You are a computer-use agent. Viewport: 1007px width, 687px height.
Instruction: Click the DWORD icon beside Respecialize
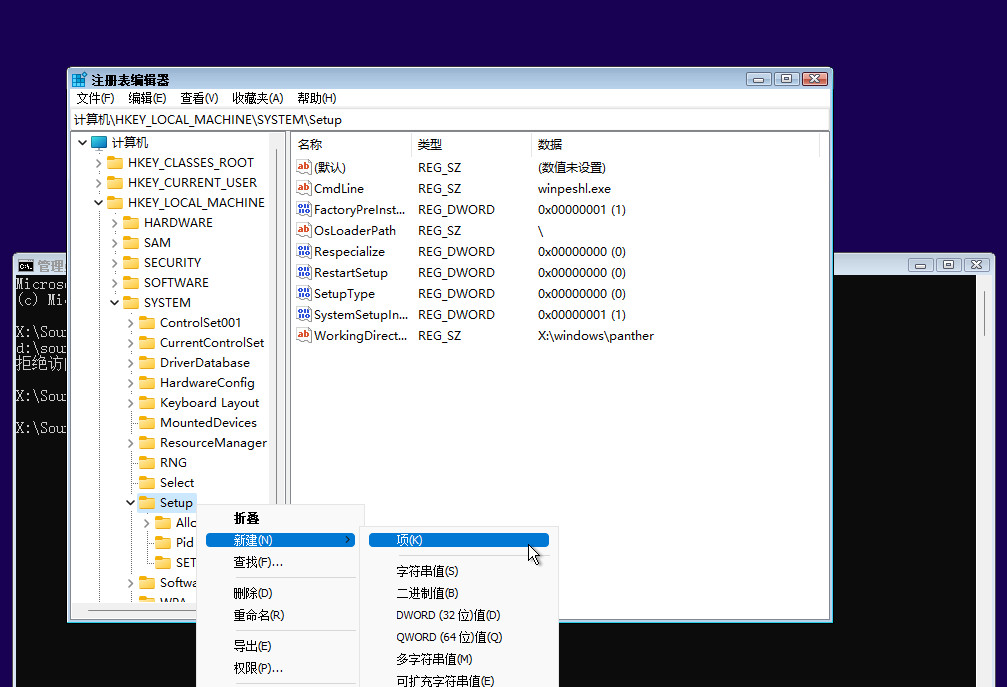coord(304,251)
